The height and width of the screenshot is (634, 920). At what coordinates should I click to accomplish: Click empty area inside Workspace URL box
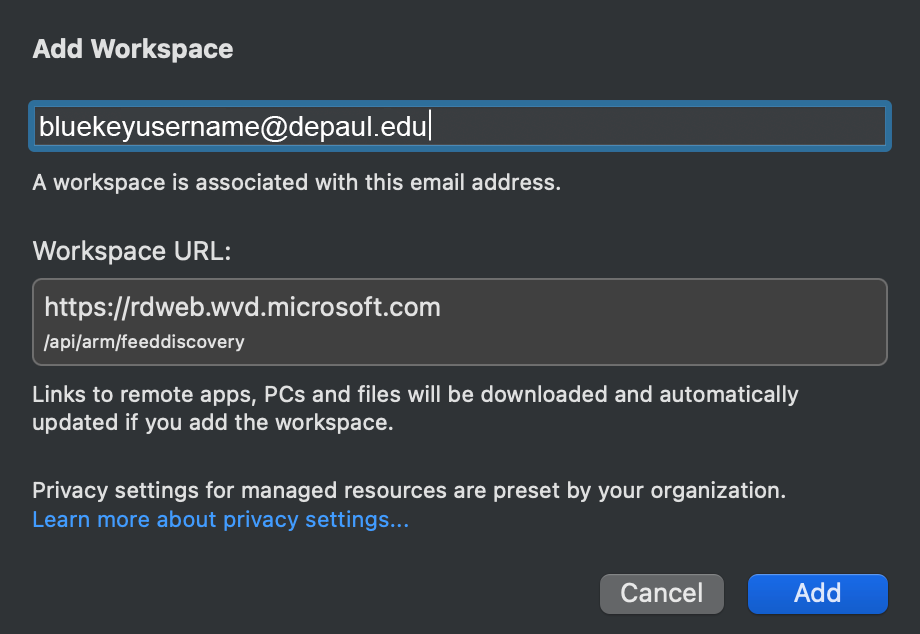[663, 322]
